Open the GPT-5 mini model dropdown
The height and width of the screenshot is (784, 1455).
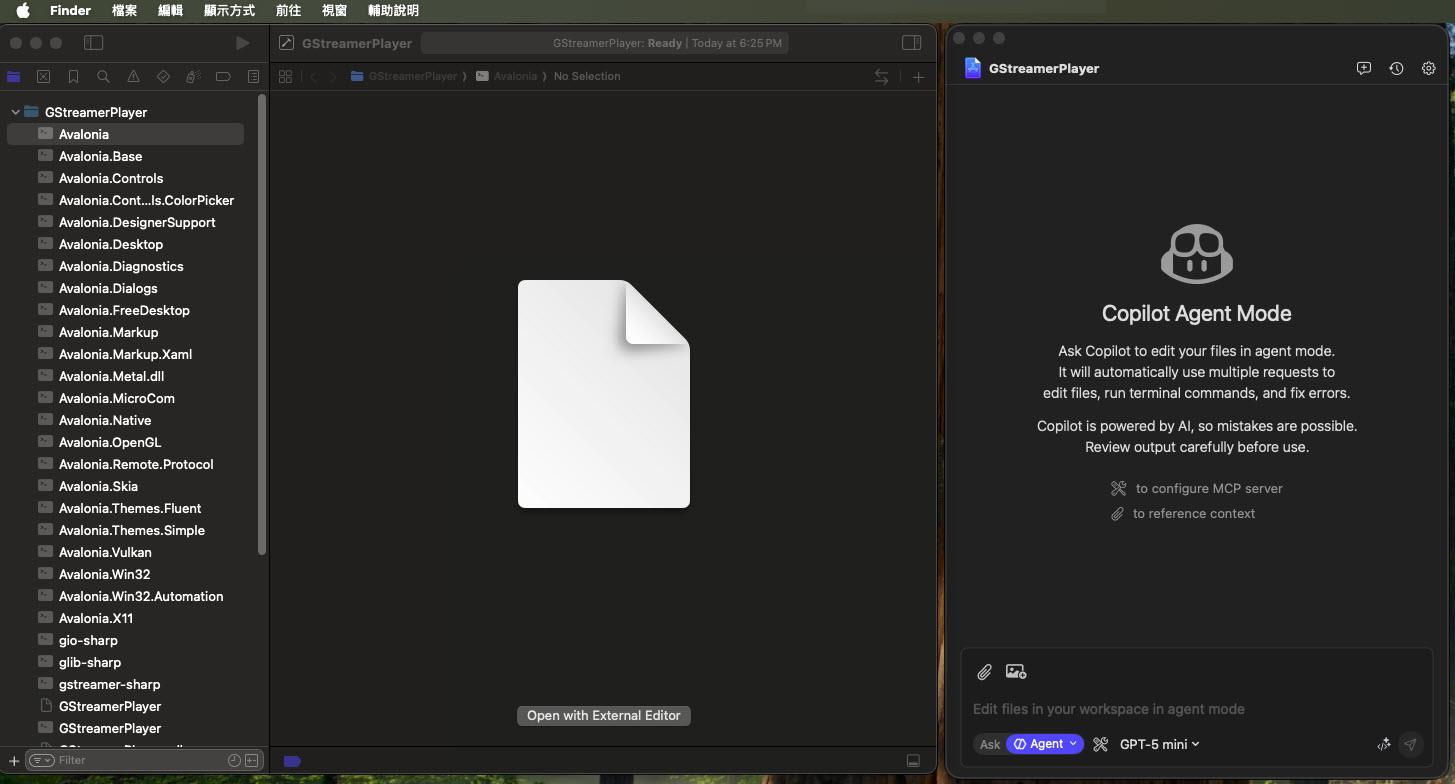coord(1159,744)
